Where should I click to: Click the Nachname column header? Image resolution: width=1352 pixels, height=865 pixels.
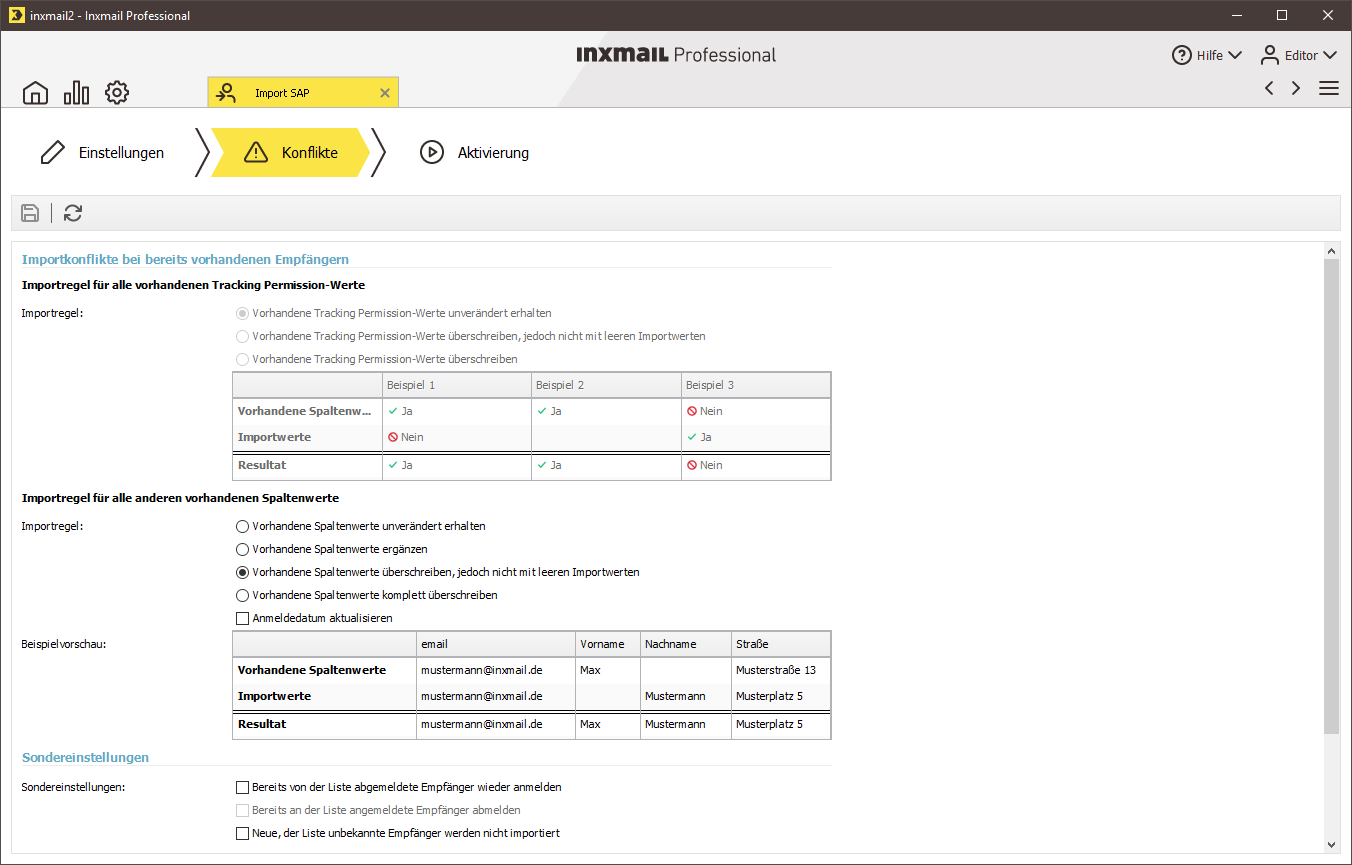[686, 644]
